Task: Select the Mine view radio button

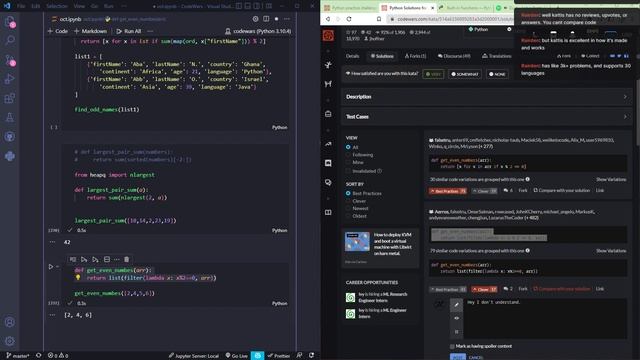Action: pyautogui.click(x=348, y=162)
